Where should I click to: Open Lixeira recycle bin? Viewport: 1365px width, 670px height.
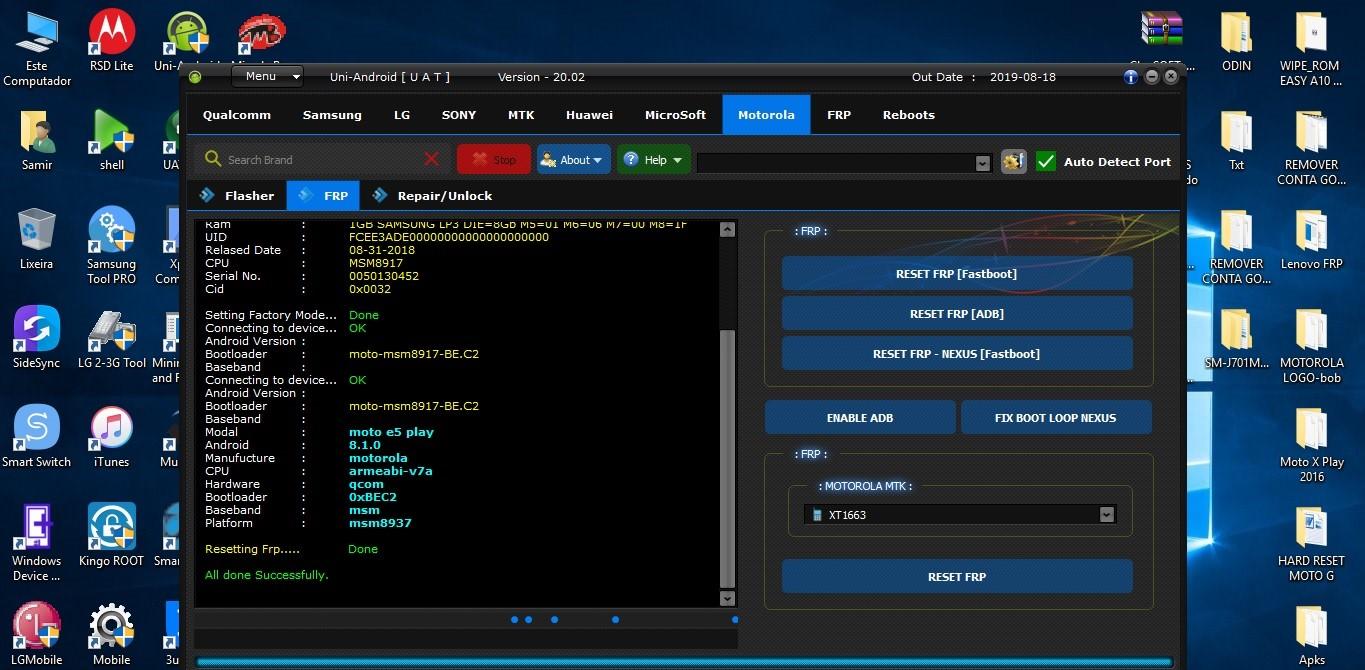pos(37,239)
